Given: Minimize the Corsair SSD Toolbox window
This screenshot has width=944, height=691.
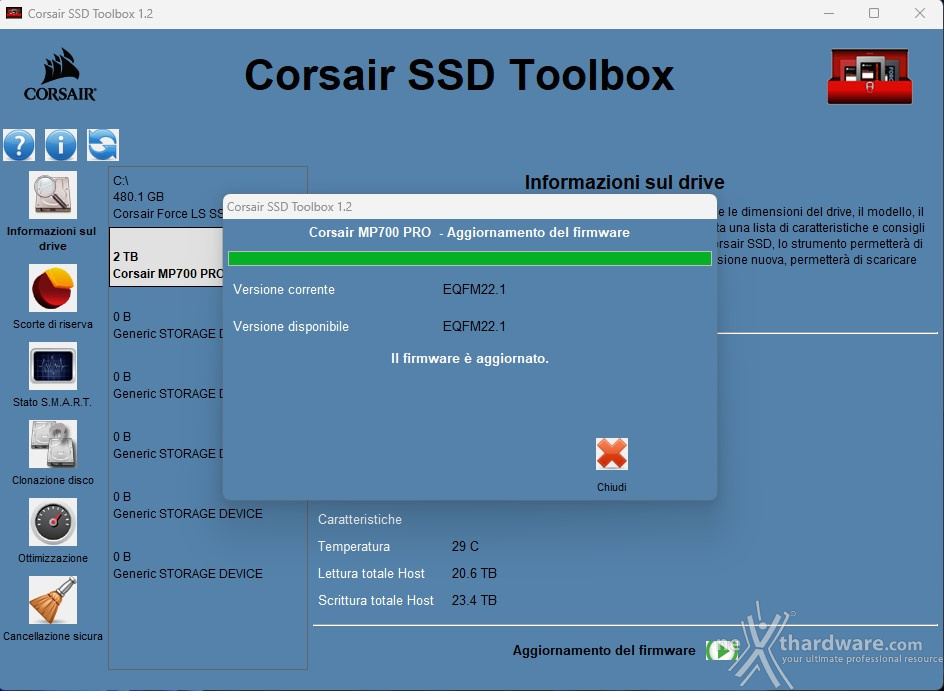Looking at the screenshot, I should point(829,13).
